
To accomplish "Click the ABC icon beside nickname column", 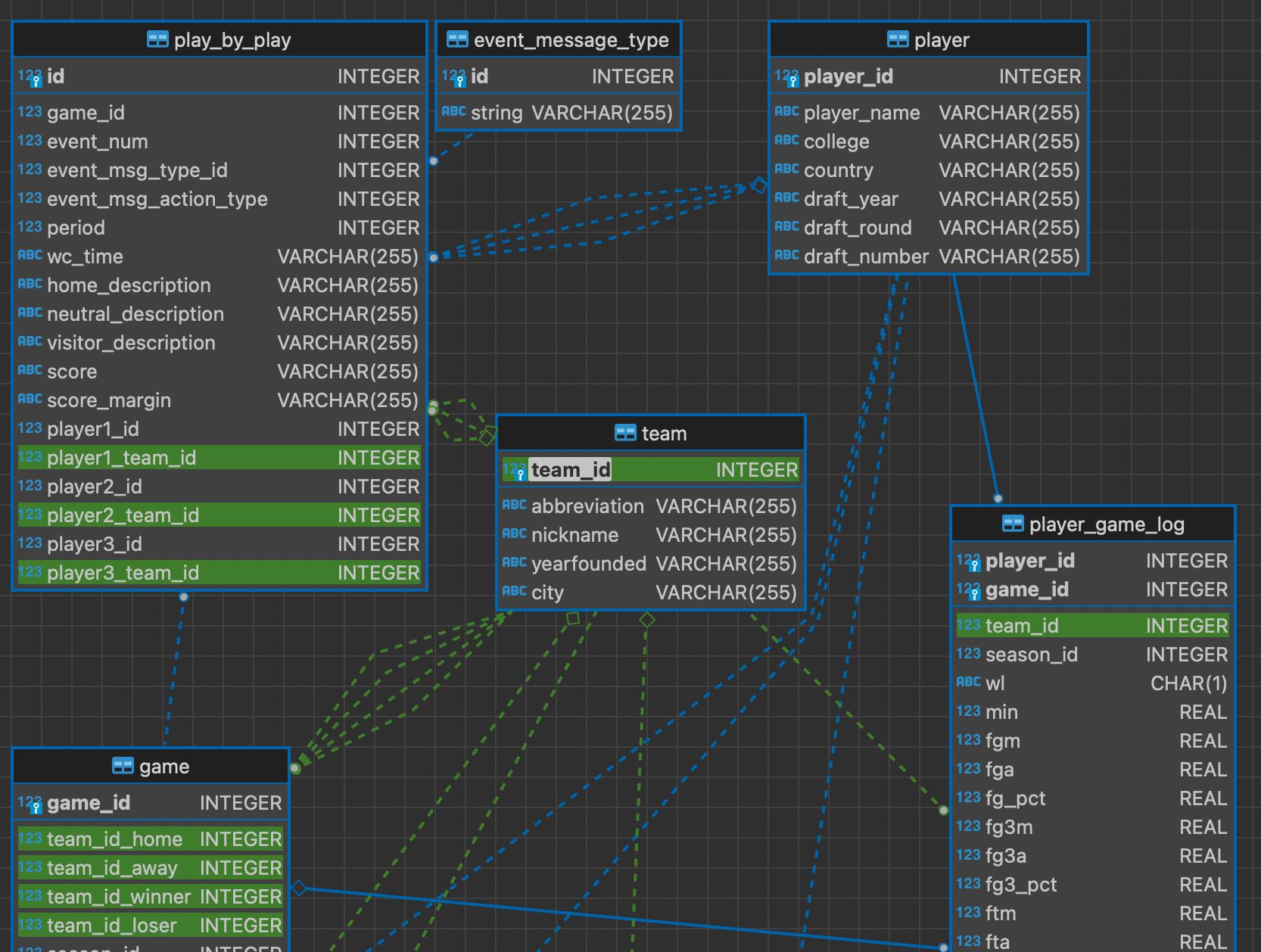I will point(515,534).
